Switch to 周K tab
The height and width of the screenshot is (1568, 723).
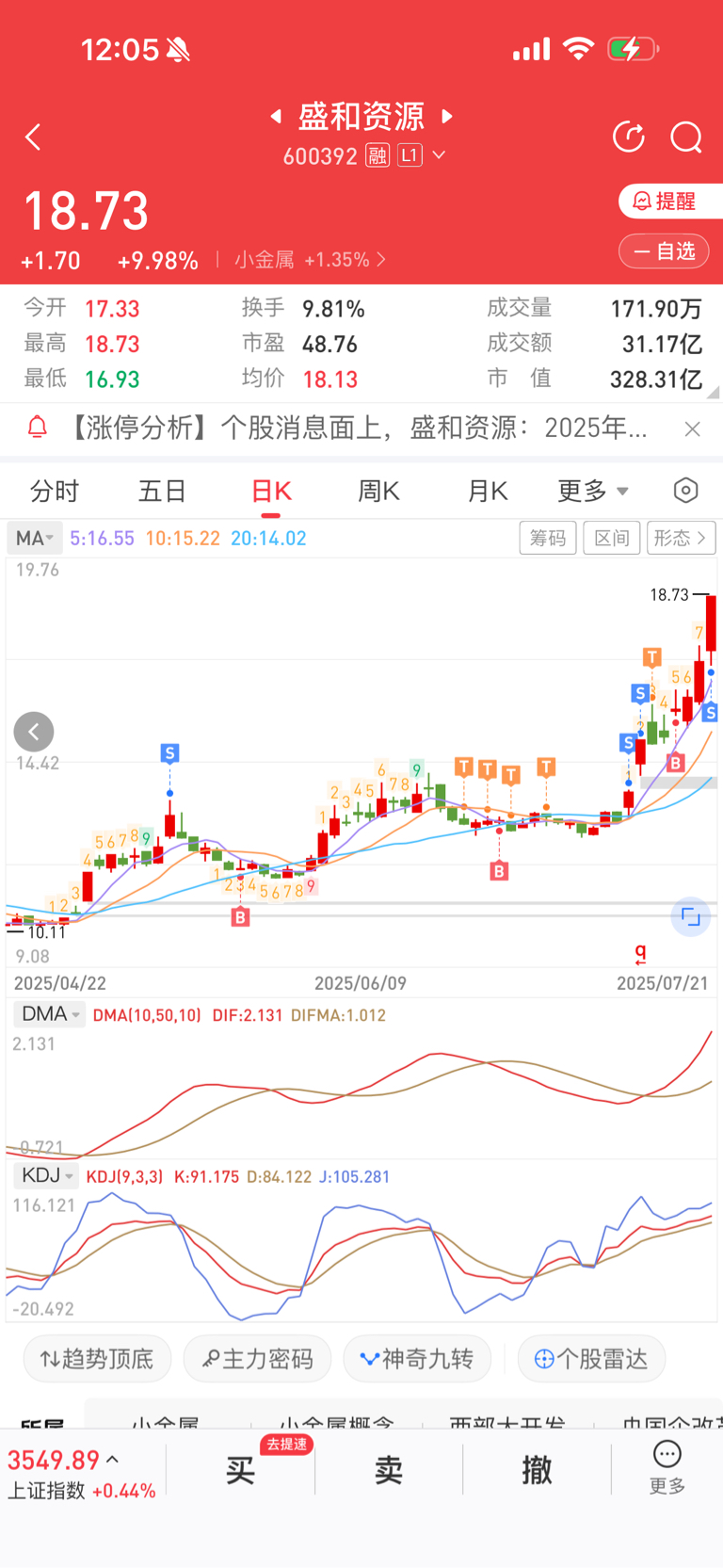click(378, 491)
